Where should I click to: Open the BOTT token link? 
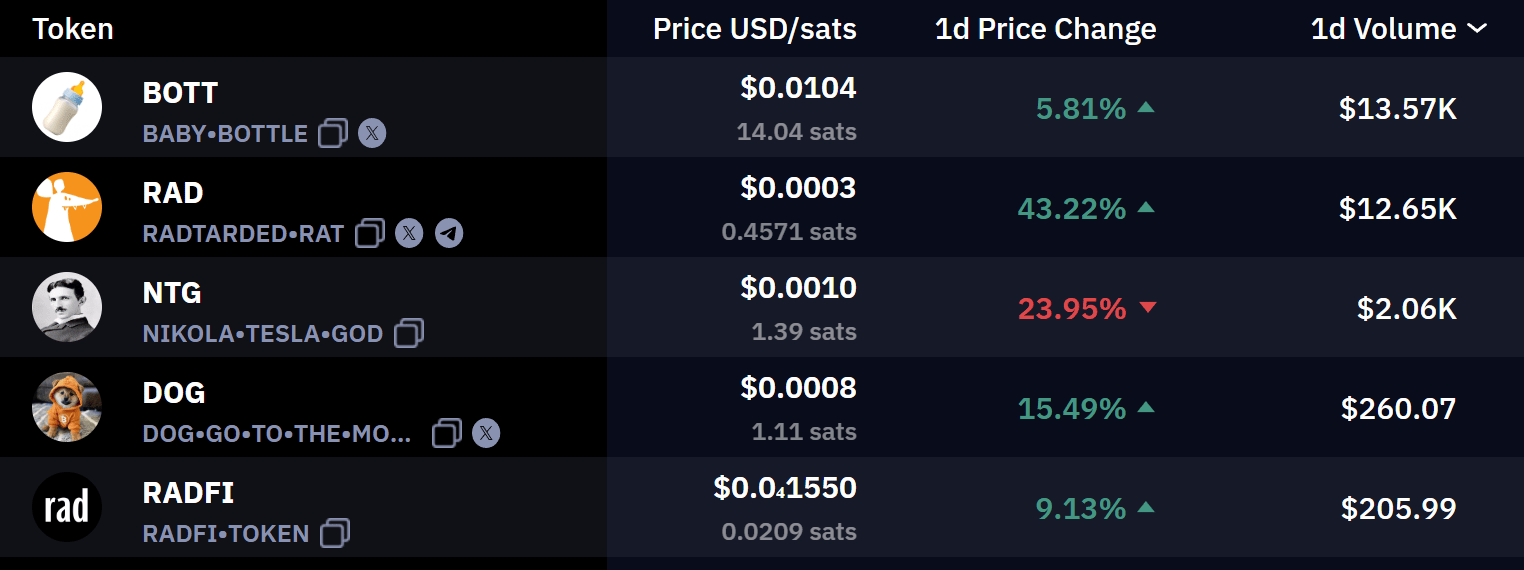pyautogui.click(x=180, y=93)
